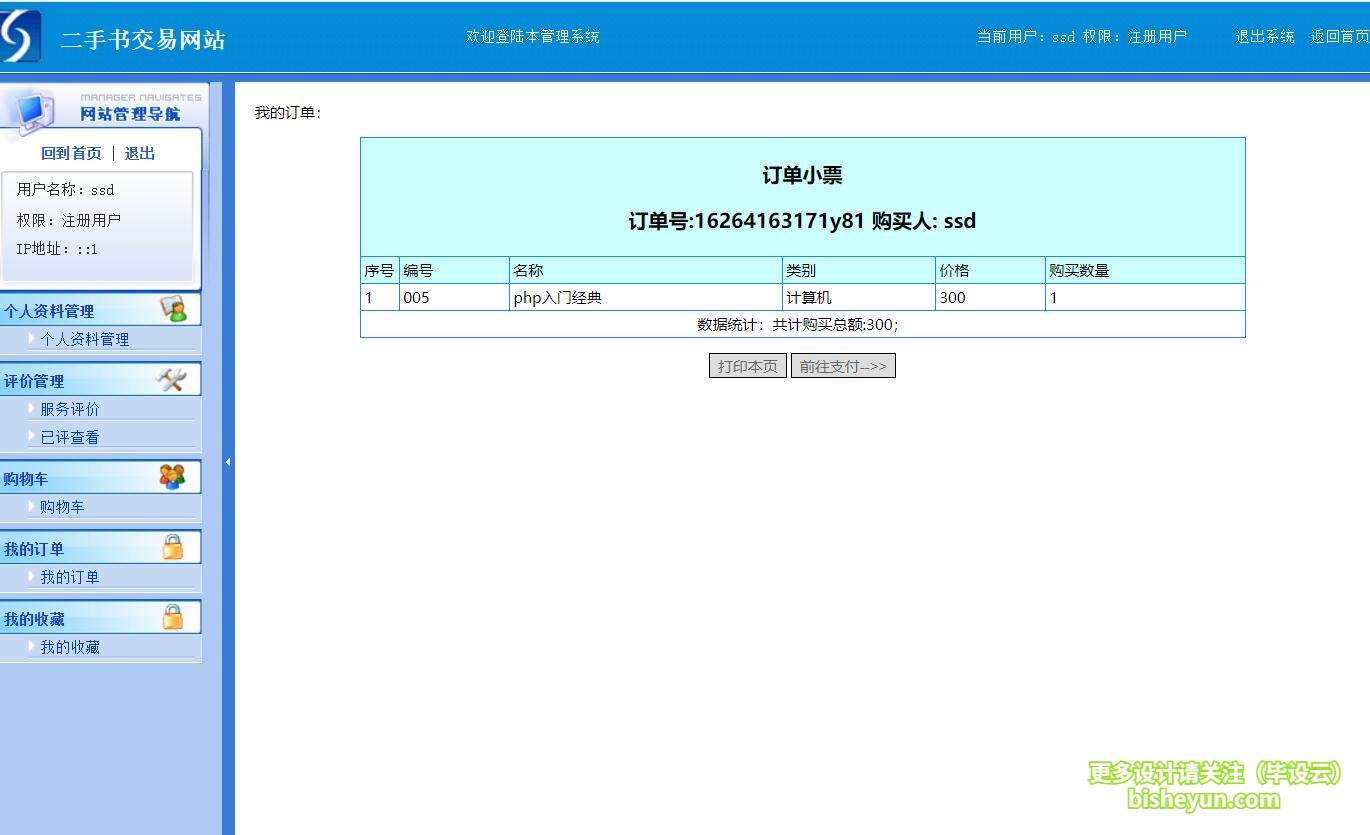Click the 前往支付-->> button
Viewport: 1370px width, 835px height.
(x=843, y=366)
